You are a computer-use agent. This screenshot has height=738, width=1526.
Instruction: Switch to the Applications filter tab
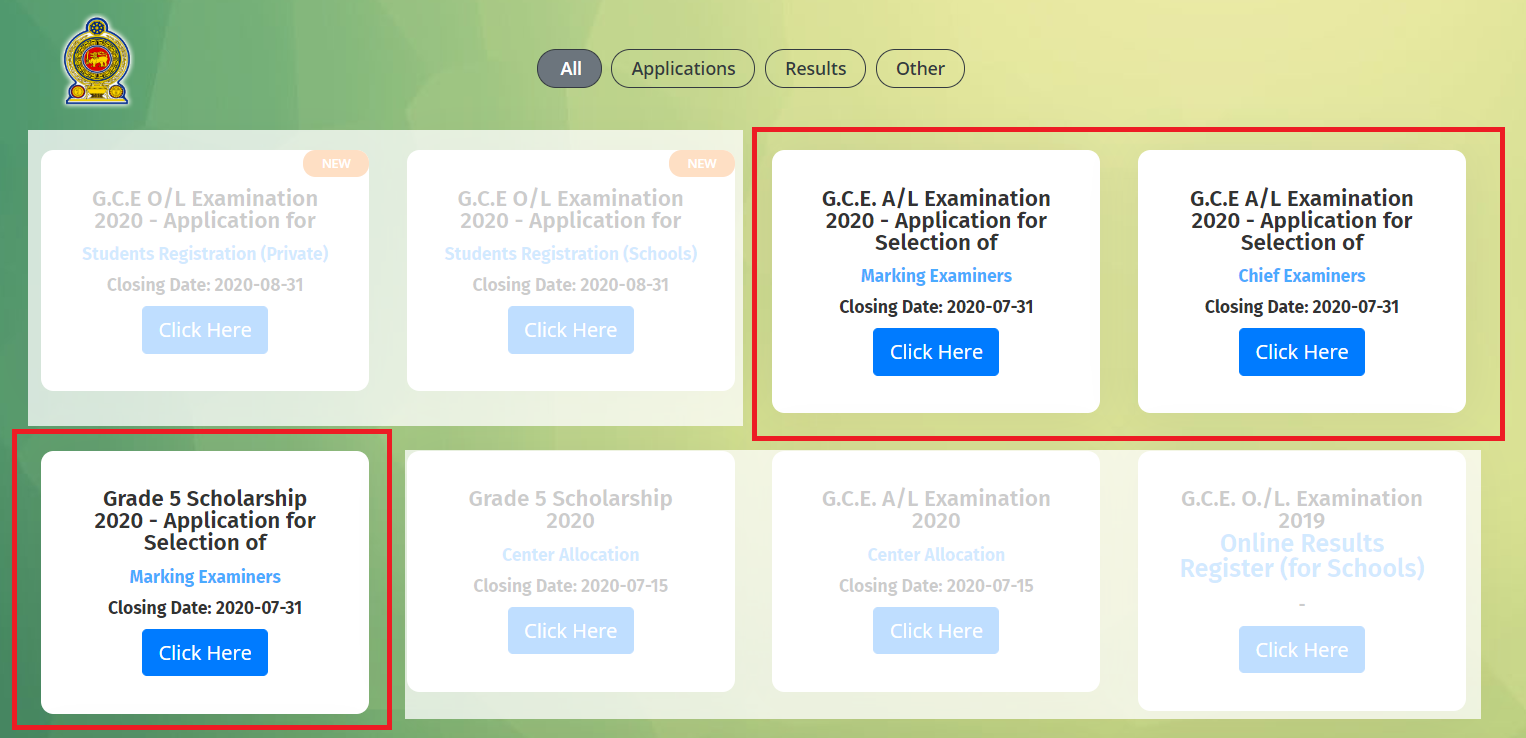pyautogui.click(x=682, y=68)
